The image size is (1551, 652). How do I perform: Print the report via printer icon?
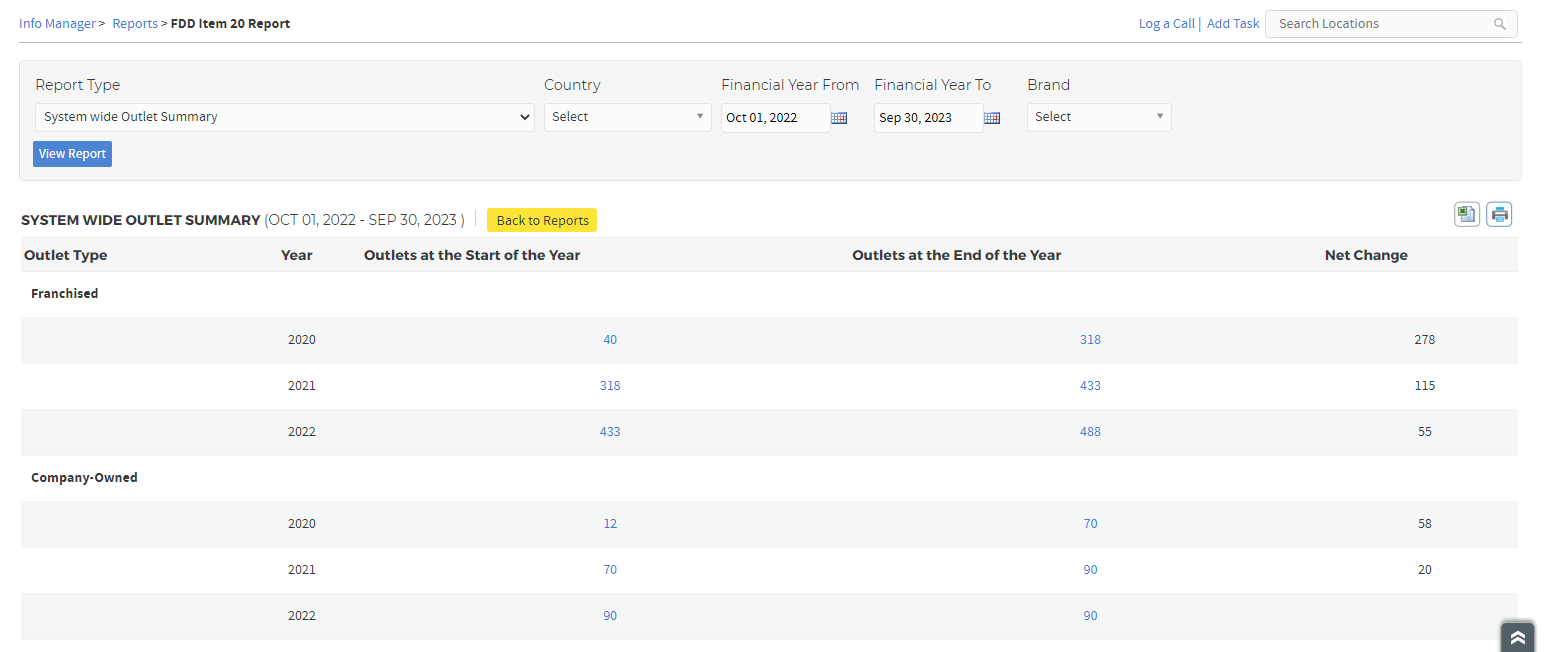[x=1499, y=214]
